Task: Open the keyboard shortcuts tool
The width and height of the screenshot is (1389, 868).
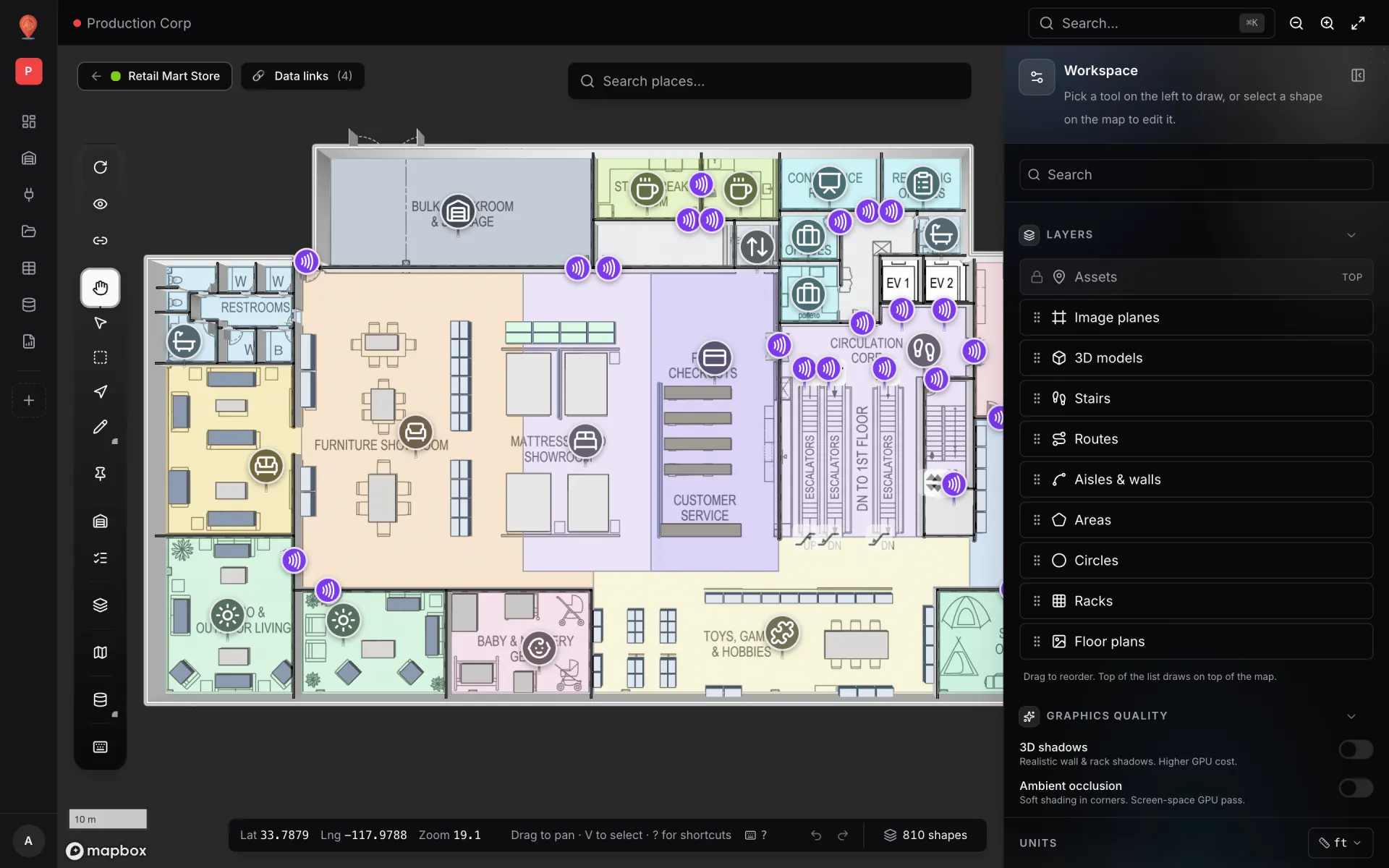Action: (100, 746)
